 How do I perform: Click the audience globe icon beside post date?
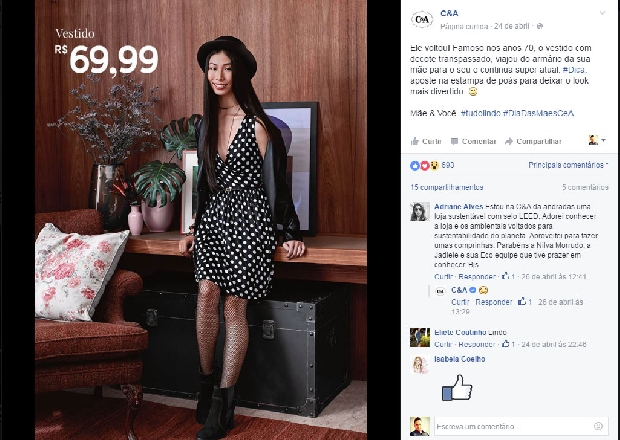(x=540, y=26)
